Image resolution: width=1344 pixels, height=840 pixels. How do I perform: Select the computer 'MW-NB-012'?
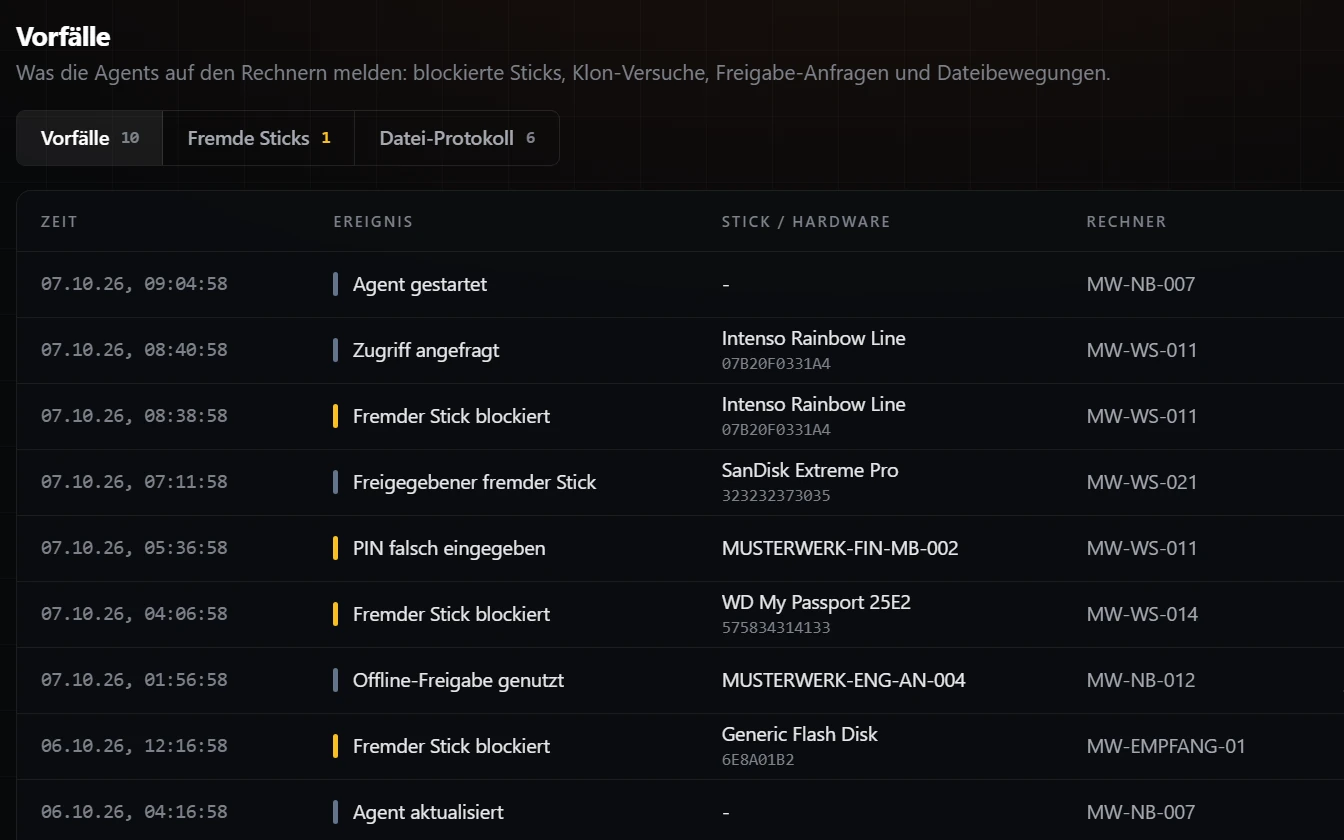[x=1141, y=680]
